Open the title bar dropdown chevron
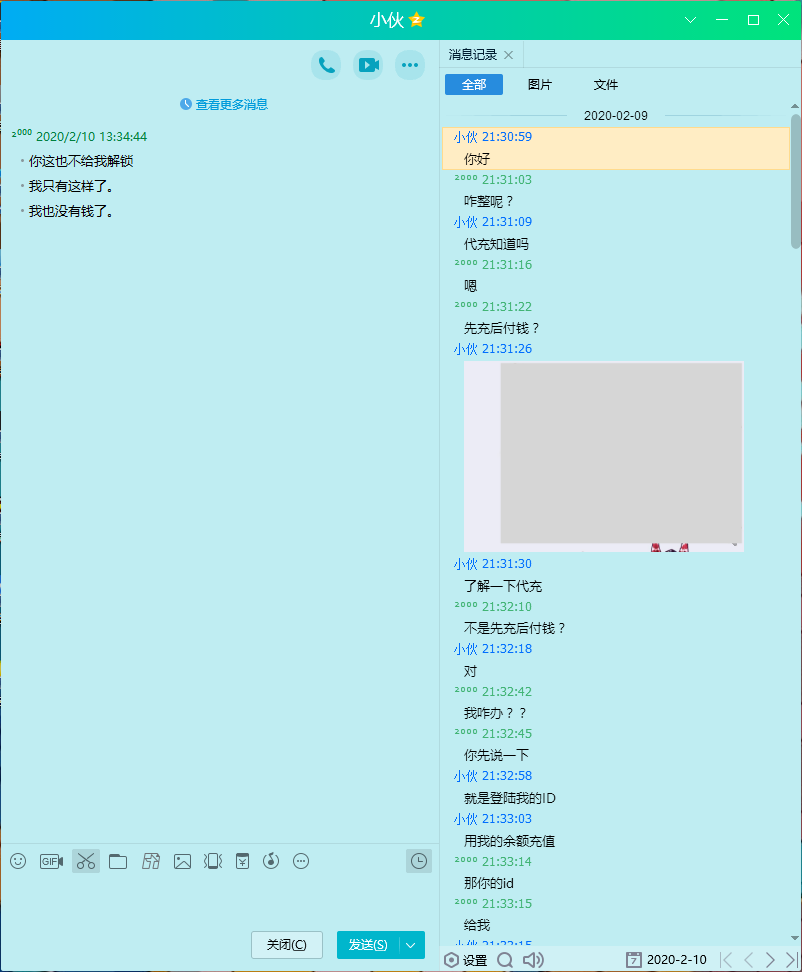This screenshot has width=802, height=972. pos(690,20)
